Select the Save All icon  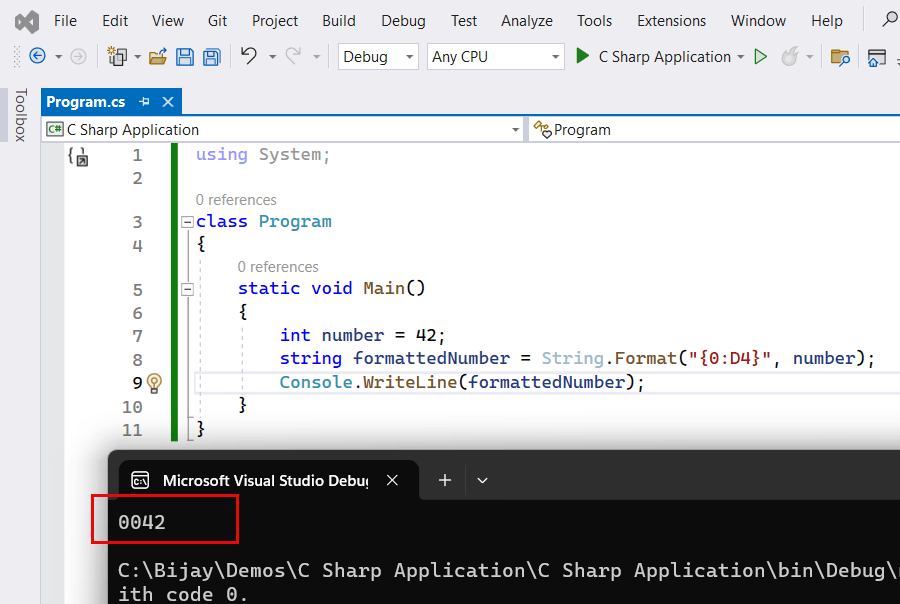[211, 57]
